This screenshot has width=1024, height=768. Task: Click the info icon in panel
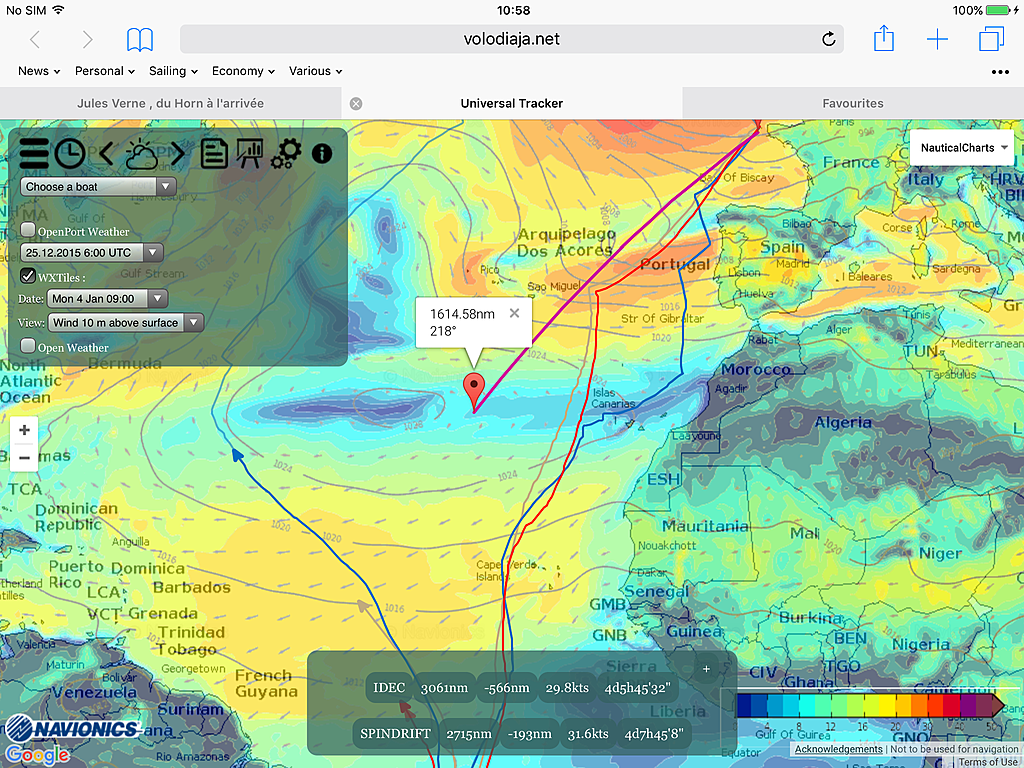pos(322,154)
